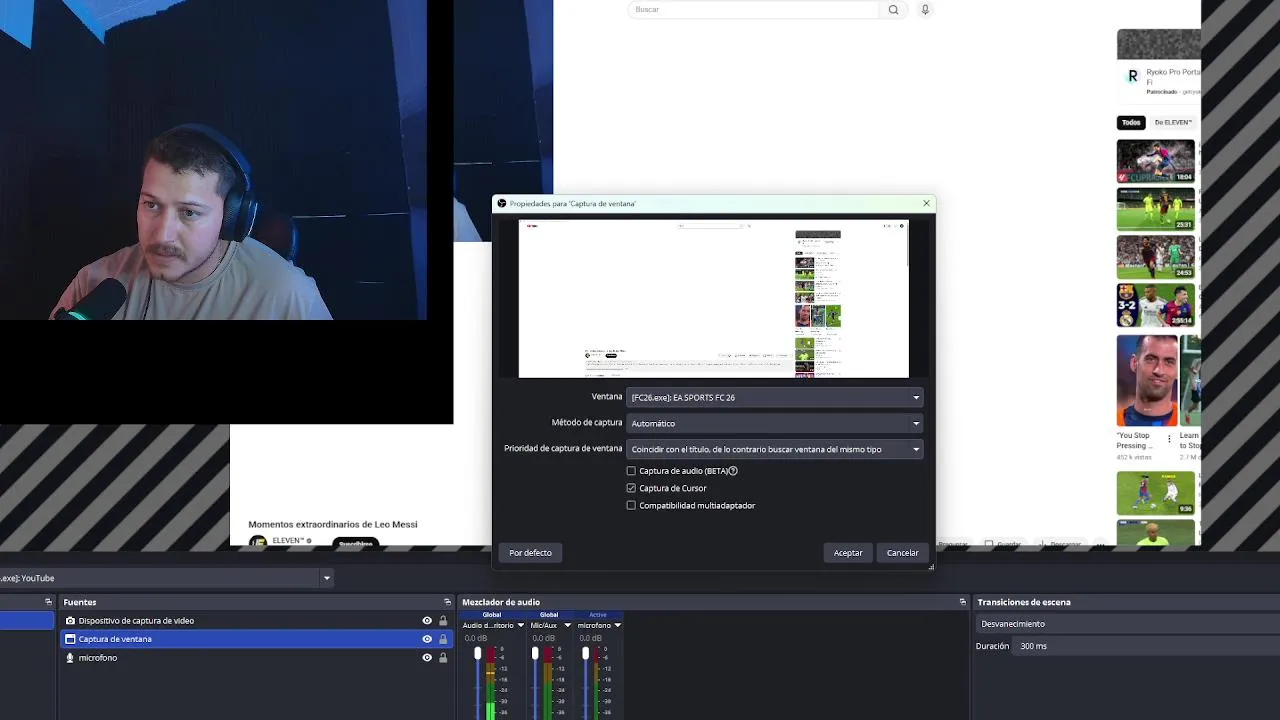Click video title Momentos extraordinarios de Leo Messi
This screenshot has width=1280, height=720.
point(333,524)
